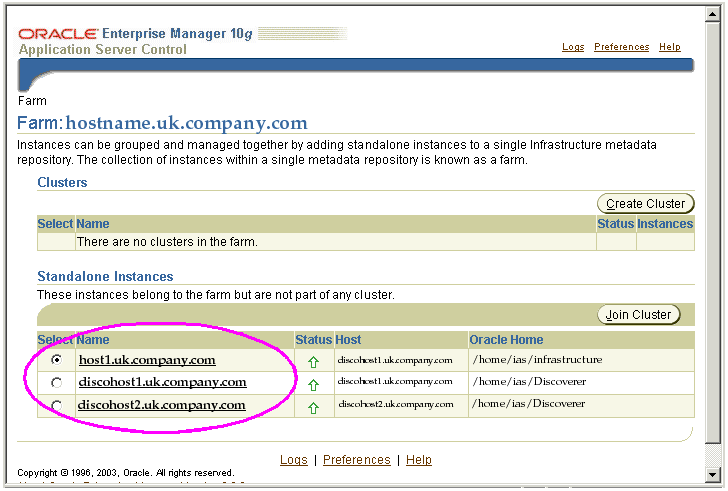
Task: Click the vertical scrollbar thumb
Action: pyautogui.click(x=712, y=232)
